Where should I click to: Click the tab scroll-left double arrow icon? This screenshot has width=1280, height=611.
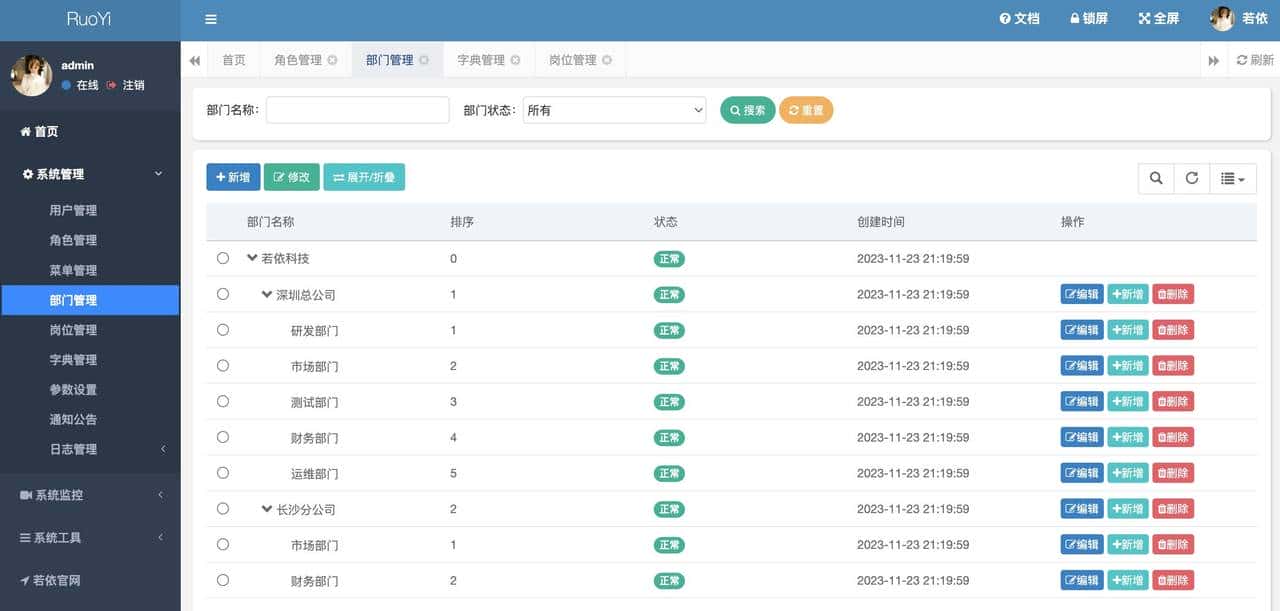[195, 60]
